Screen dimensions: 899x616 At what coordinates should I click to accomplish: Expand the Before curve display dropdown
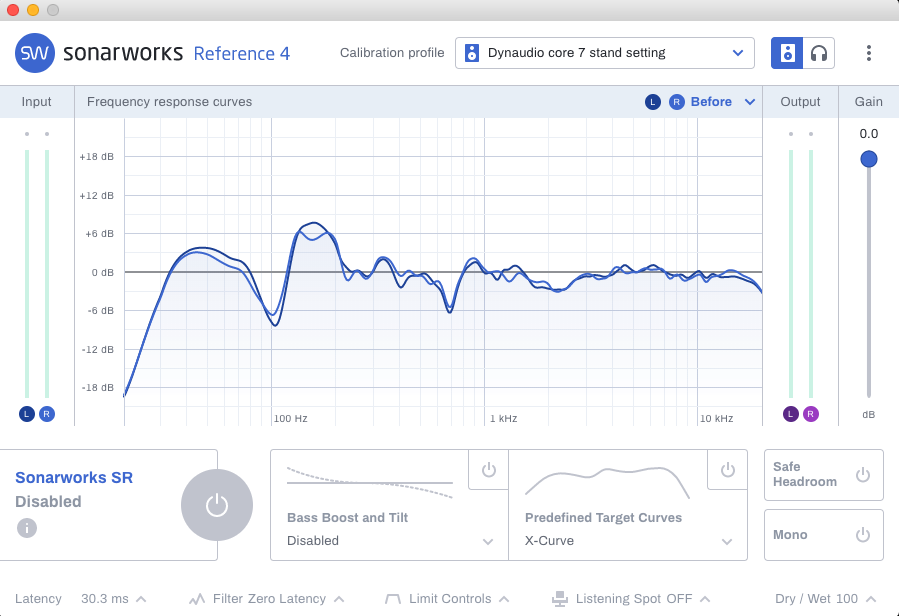point(750,102)
